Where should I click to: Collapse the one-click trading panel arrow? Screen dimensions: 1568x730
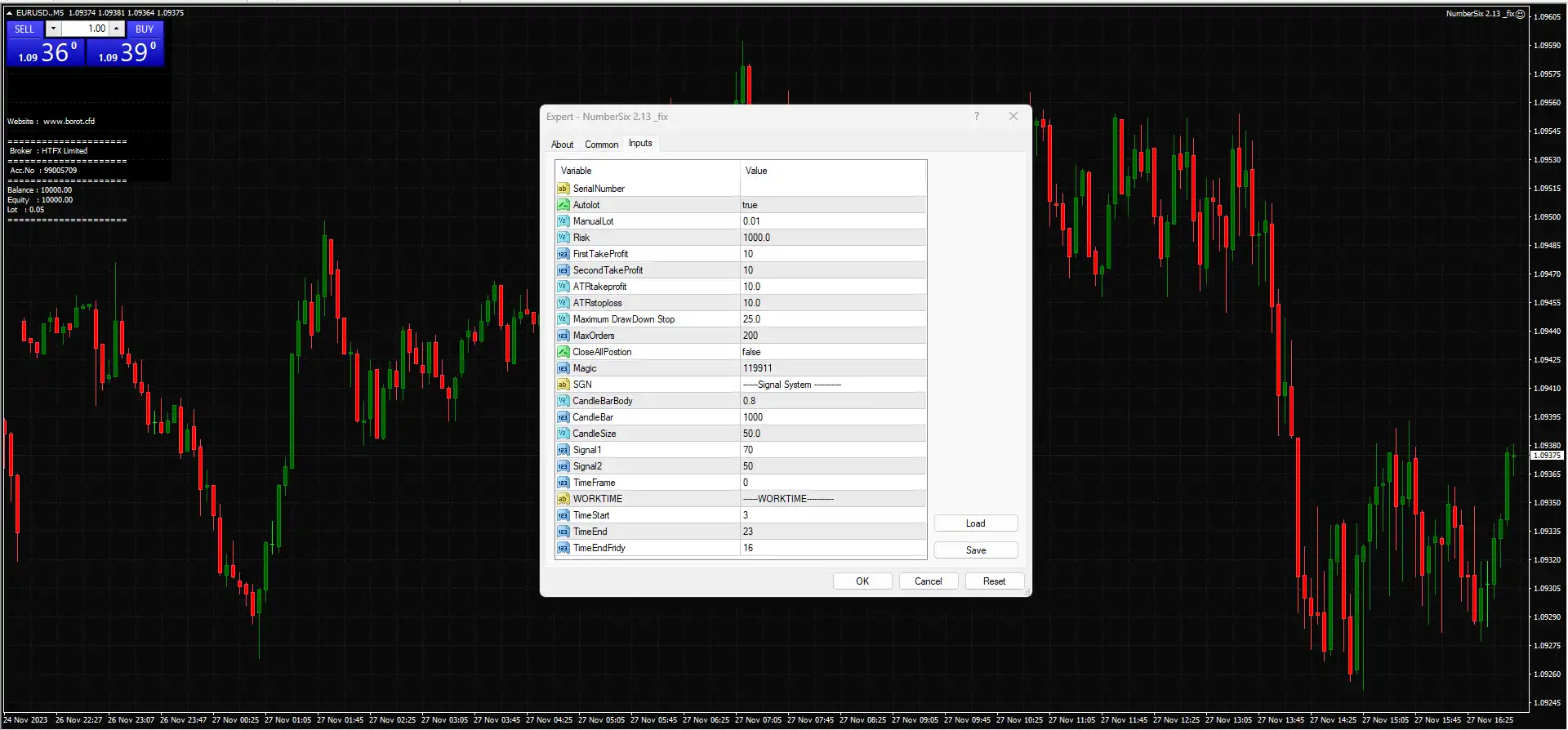coord(9,13)
